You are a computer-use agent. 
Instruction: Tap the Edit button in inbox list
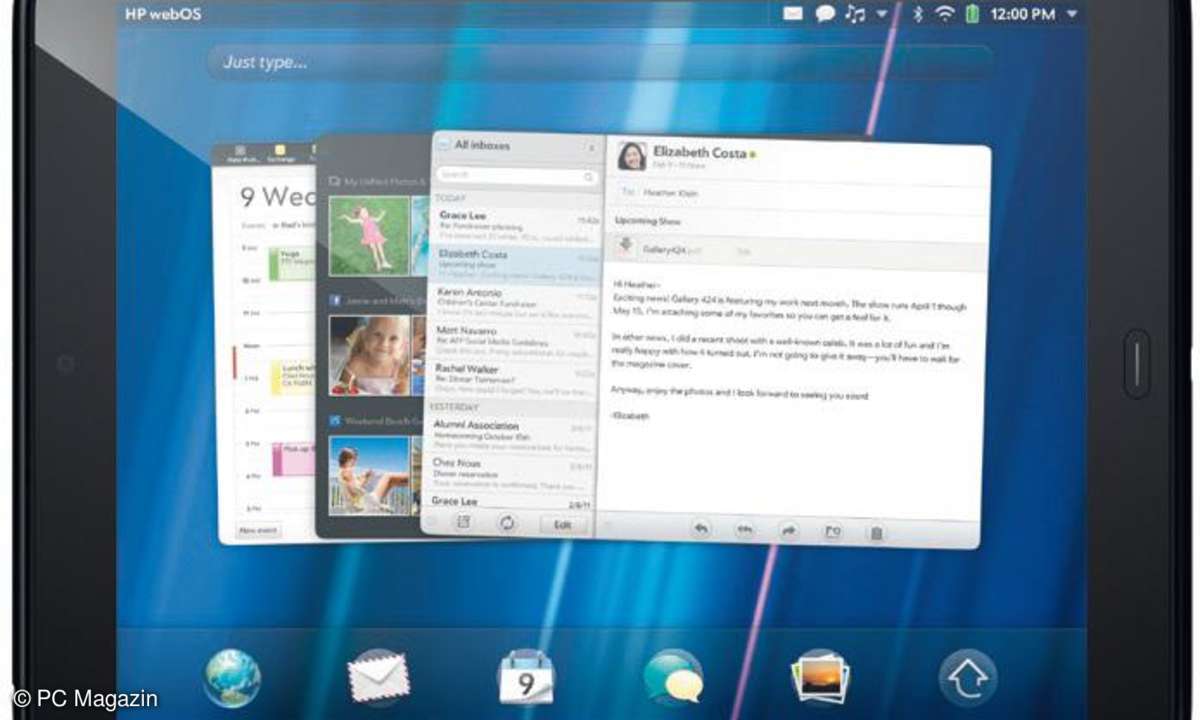(564, 524)
